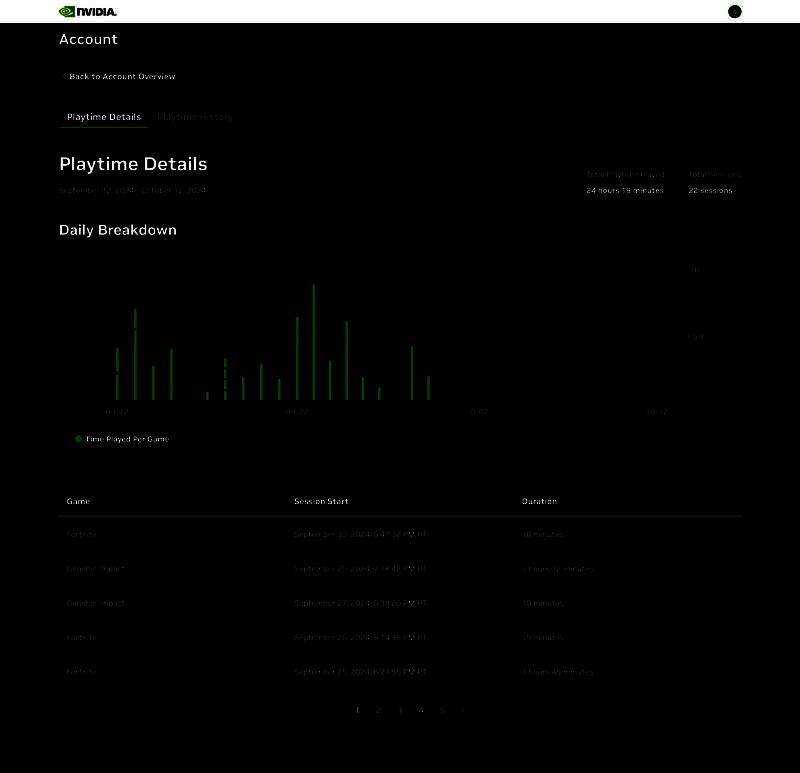Click the September 12 to October 12 date range
This screenshot has height=773, width=800.
coord(131,189)
